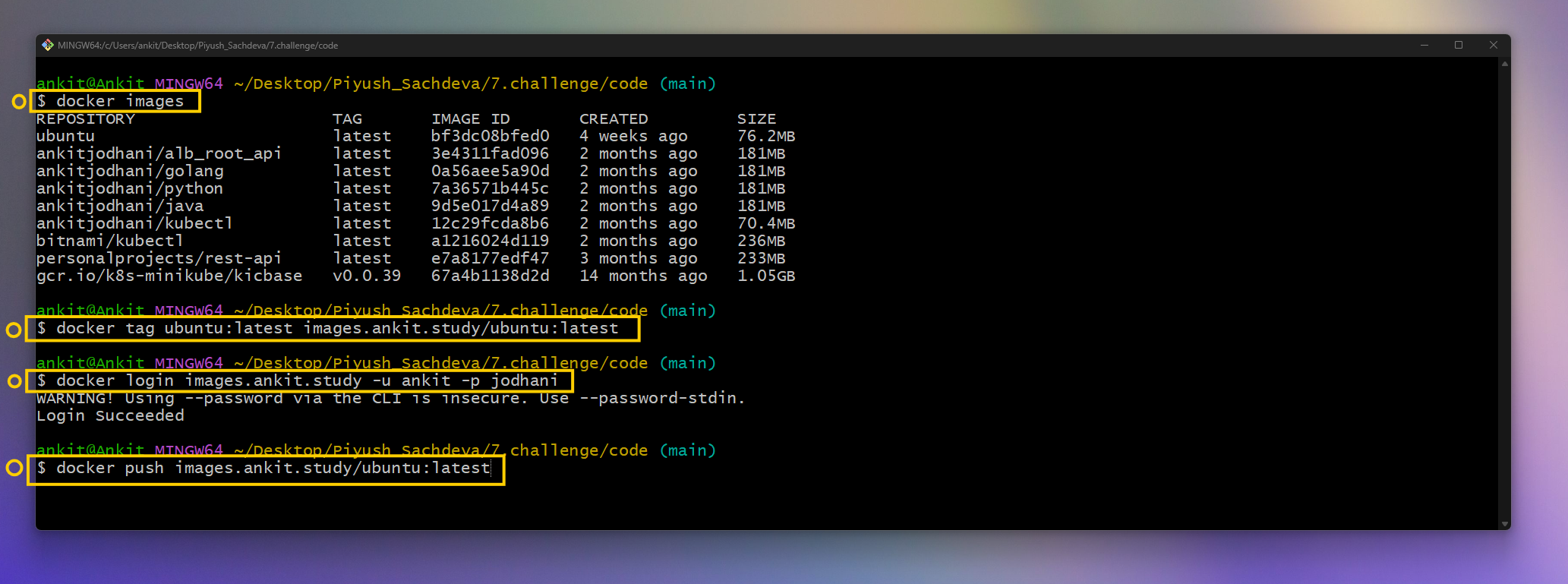Screen dimensions: 1568x584
Task: Click the REPOSITORY column header
Action: (86, 119)
